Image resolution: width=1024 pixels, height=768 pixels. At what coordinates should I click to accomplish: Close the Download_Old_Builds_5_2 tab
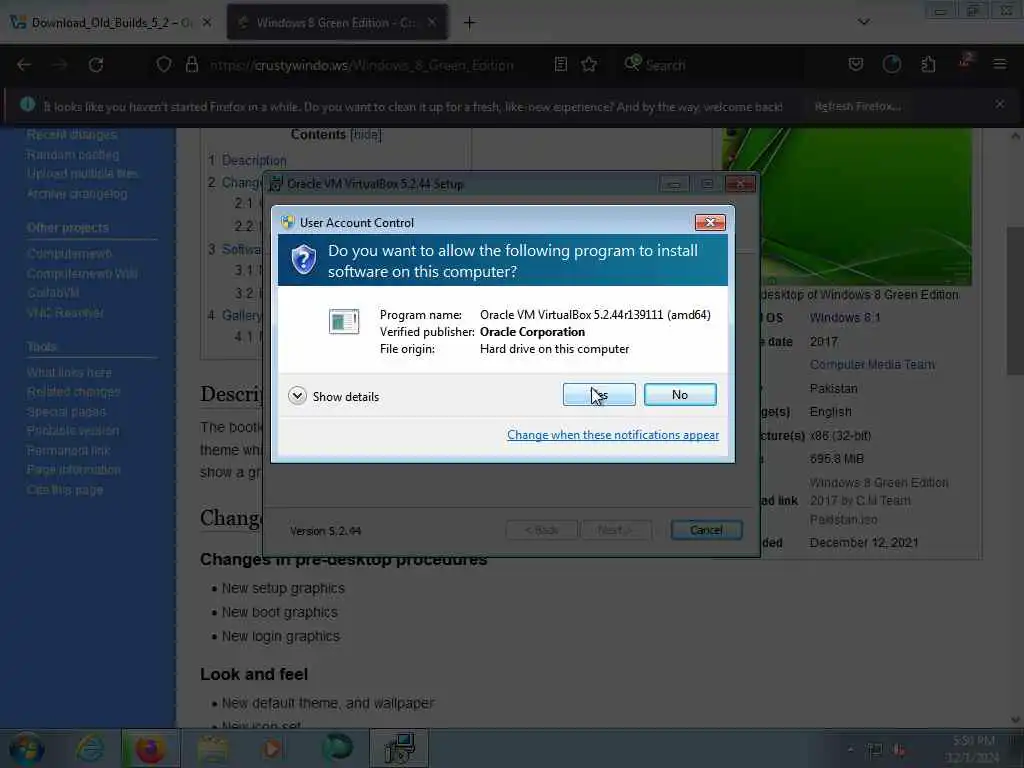point(207,23)
